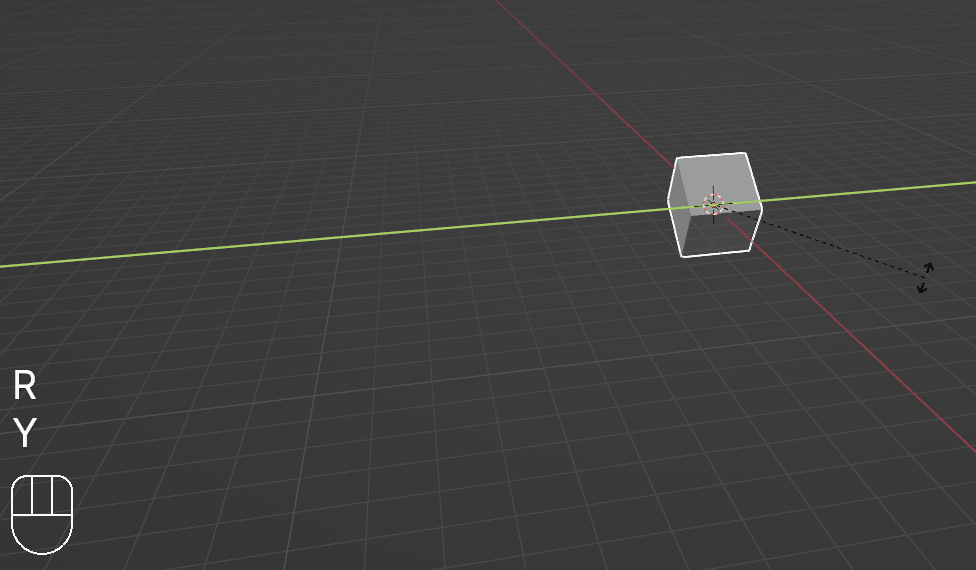Click the double-arrow rotate cursor
This screenshot has width=976, height=570.
point(925,278)
